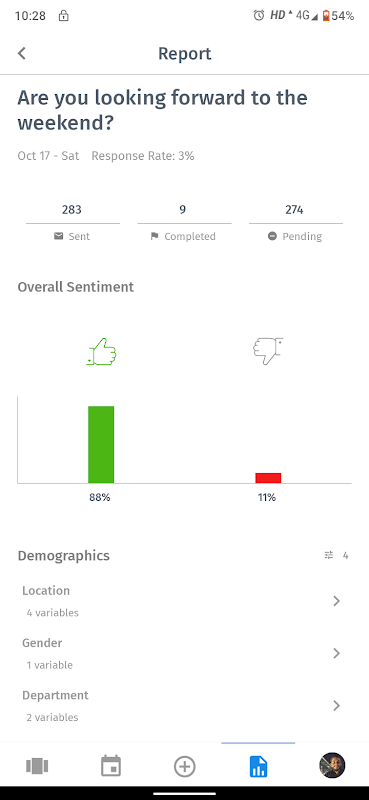Image resolution: width=369 pixels, height=800 pixels.
Task: View the 274 Pending count
Action: (294, 210)
